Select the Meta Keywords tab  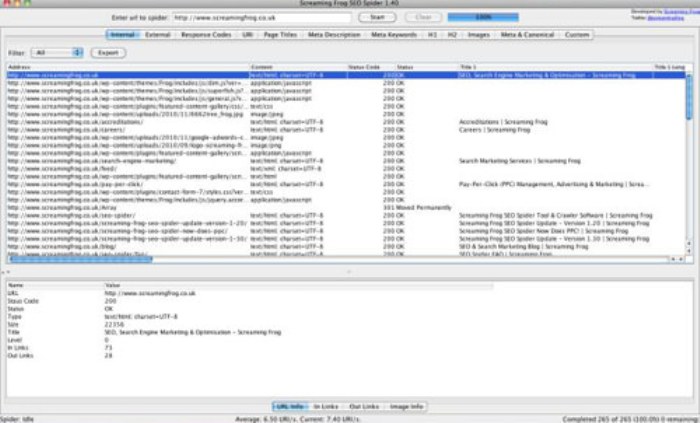[394, 35]
